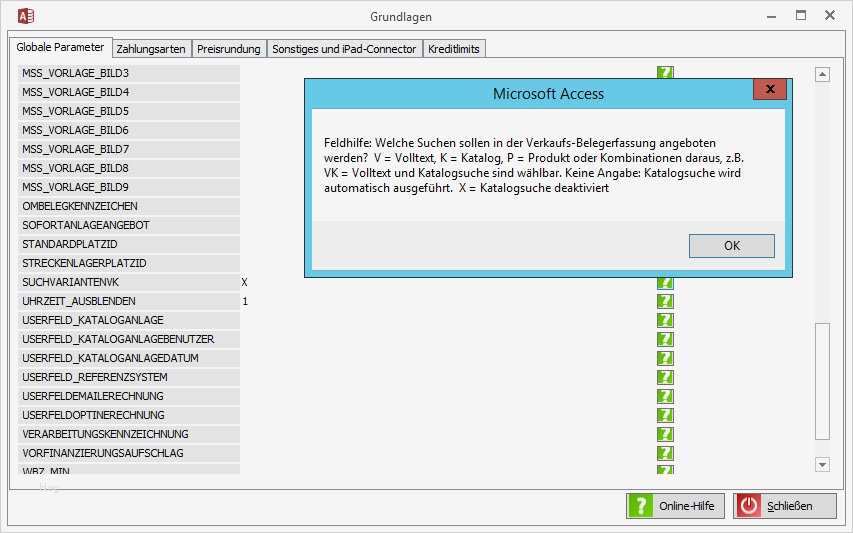Viewport: 853px width, 533px height.
Task: Click the USERFELDOPTINERECHNUNG parameter name
Action: (x=129, y=416)
